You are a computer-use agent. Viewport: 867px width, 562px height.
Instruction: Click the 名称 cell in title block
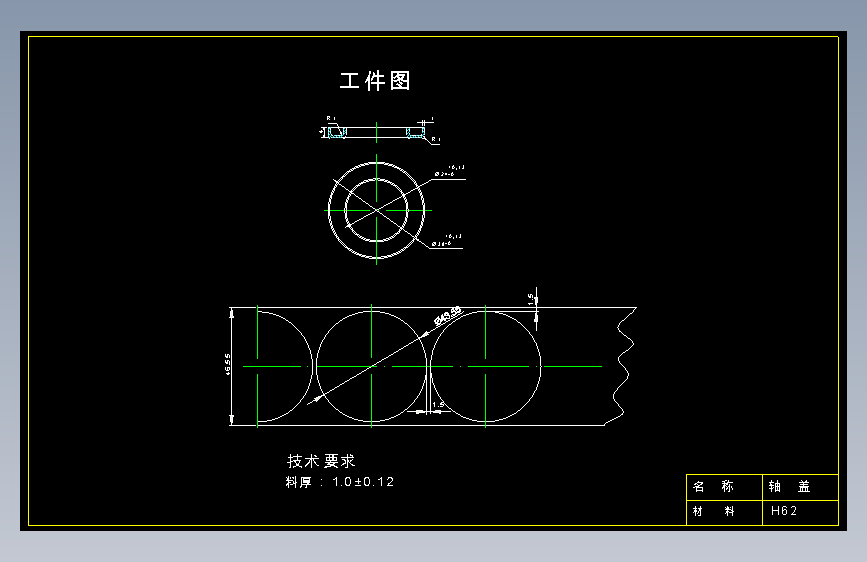click(x=724, y=487)
